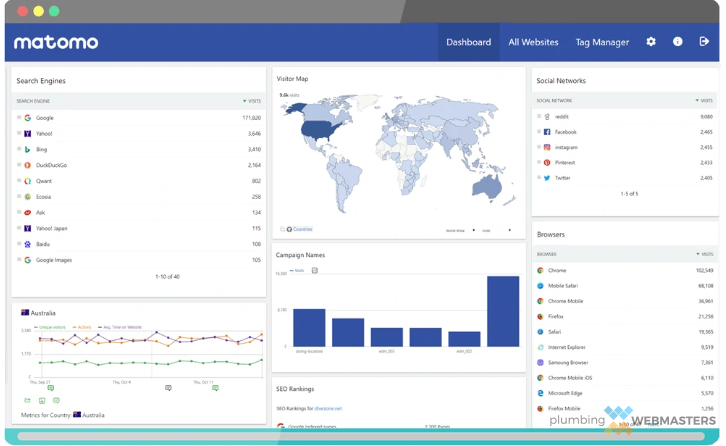Click the Australia flag icon in widget title
The image size is (726, 446).
25,313
